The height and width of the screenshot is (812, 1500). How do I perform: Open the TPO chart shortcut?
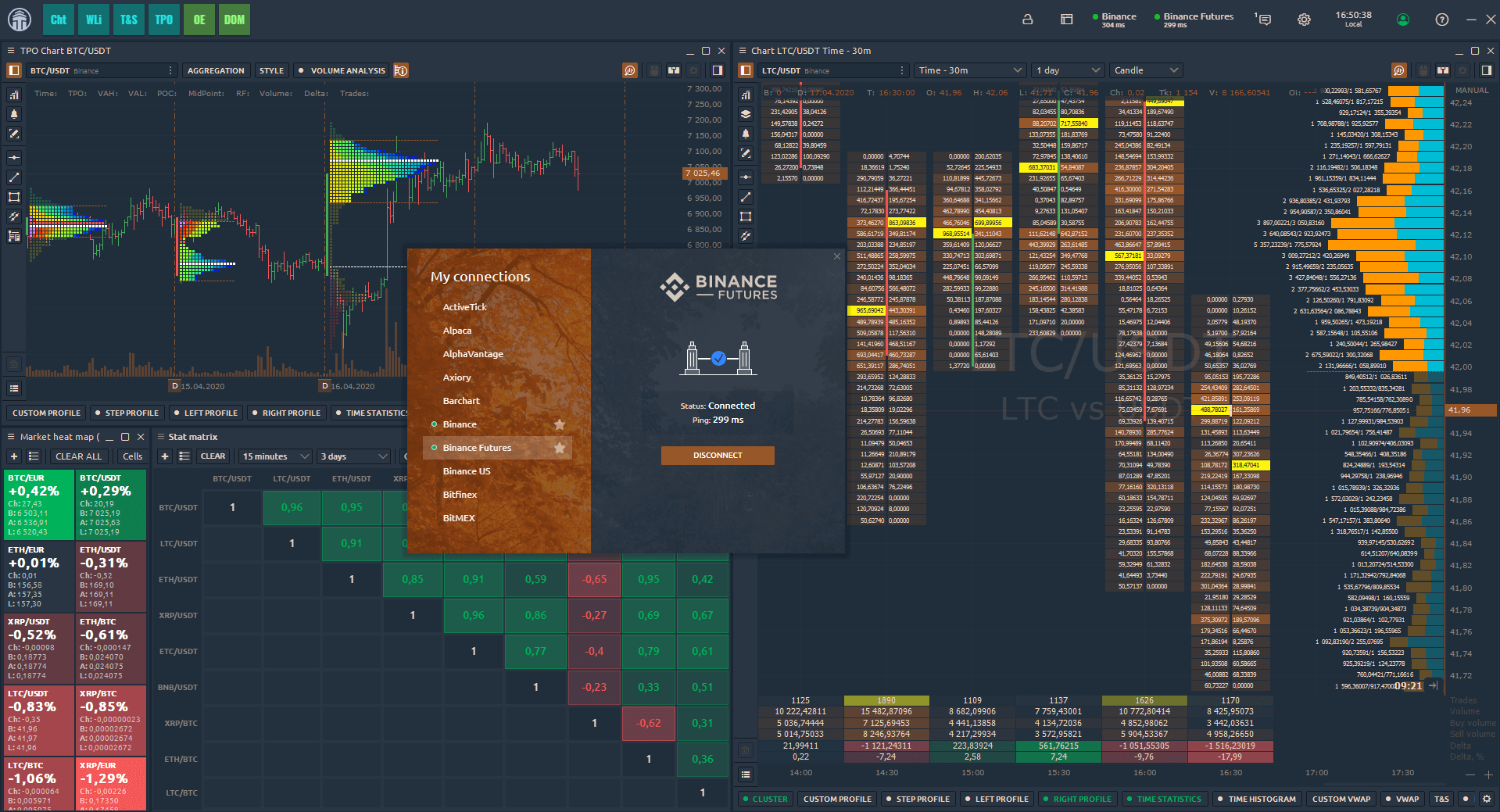coord(164,20)
